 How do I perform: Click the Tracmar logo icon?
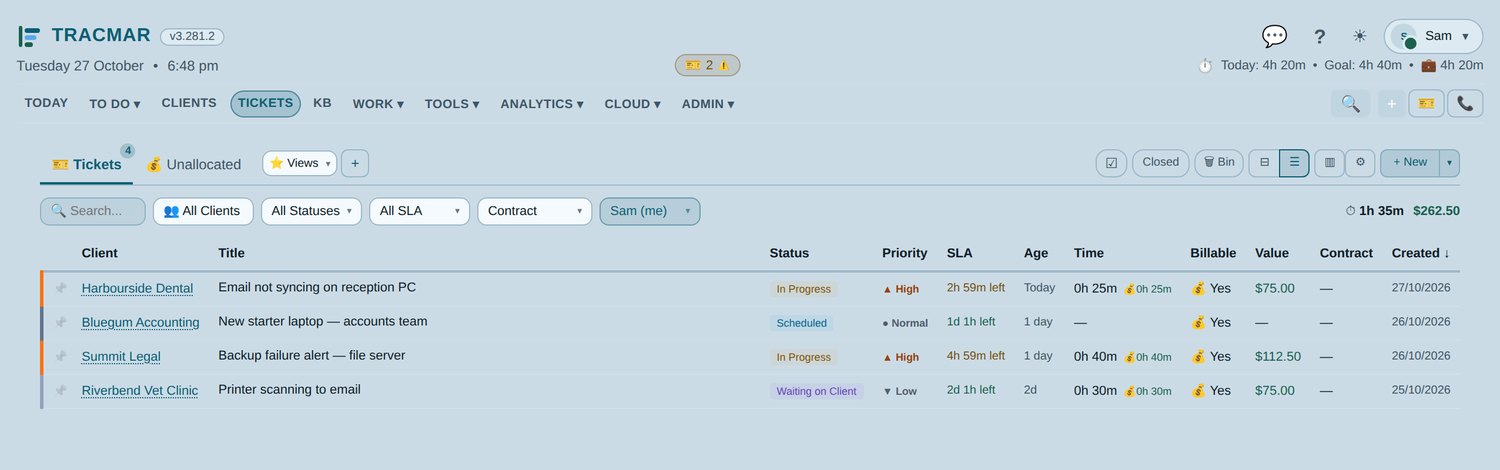(29, 36)
